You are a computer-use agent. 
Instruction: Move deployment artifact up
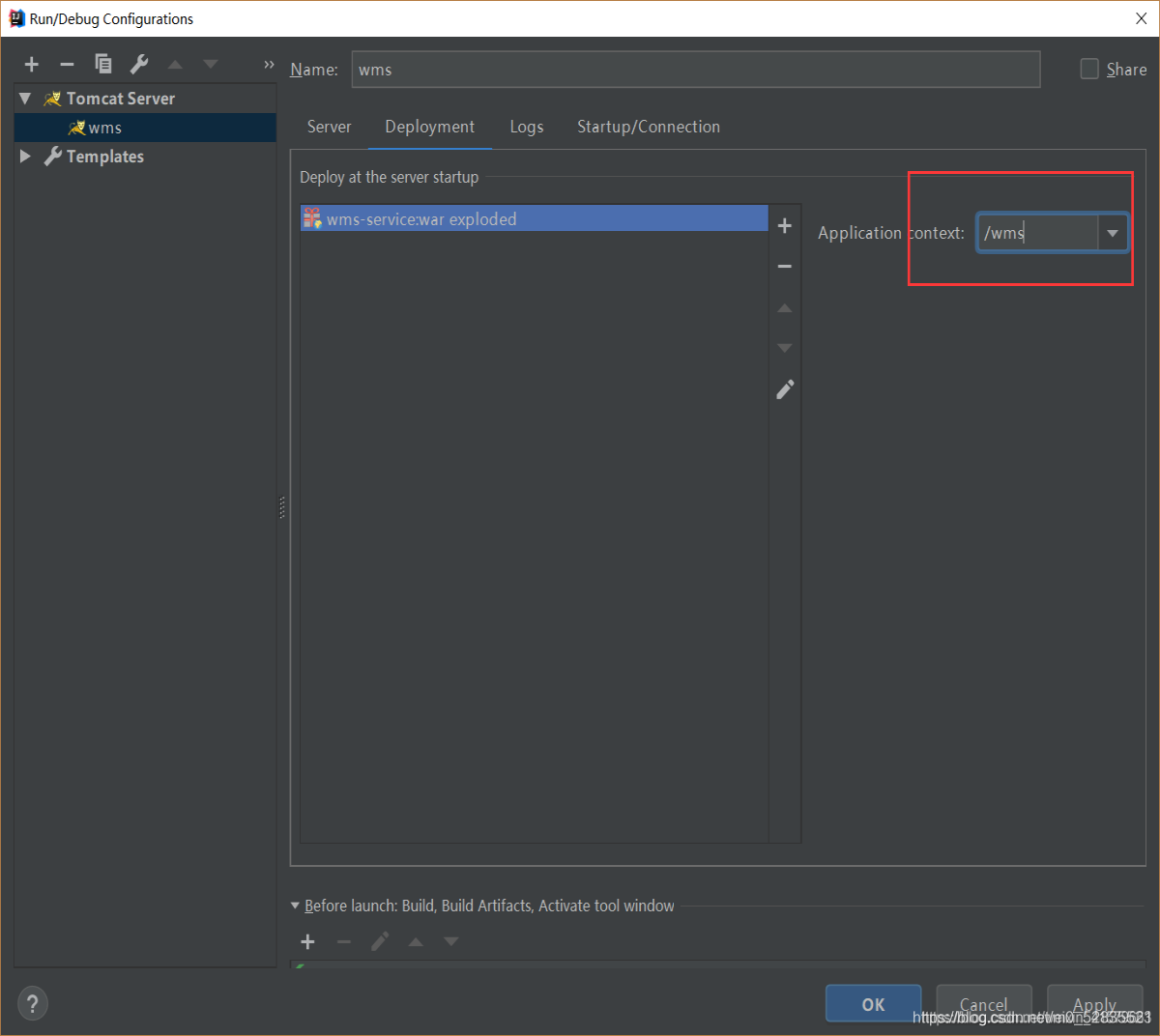(785, 308)
